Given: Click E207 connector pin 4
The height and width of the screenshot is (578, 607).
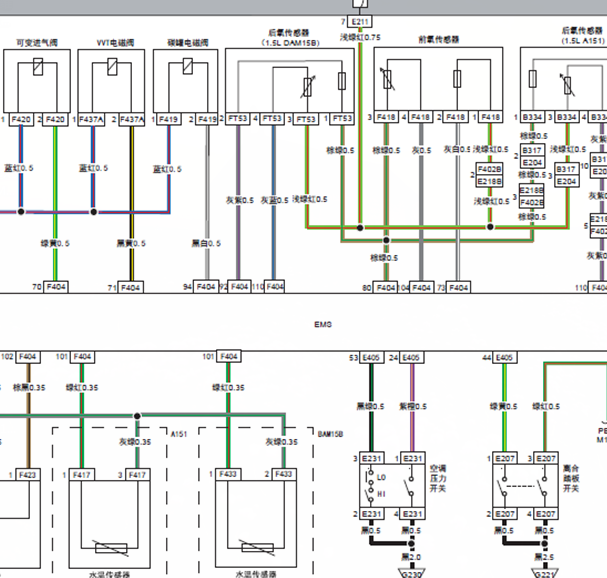Looking at the screenshot, I should pos(546,514).
